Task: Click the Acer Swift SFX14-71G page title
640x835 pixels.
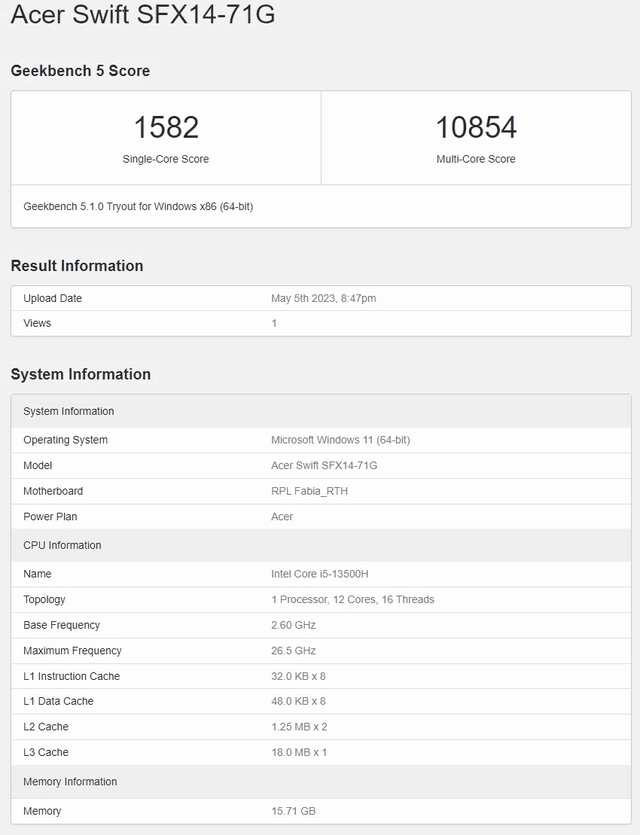Action: [x=142, y=15]
